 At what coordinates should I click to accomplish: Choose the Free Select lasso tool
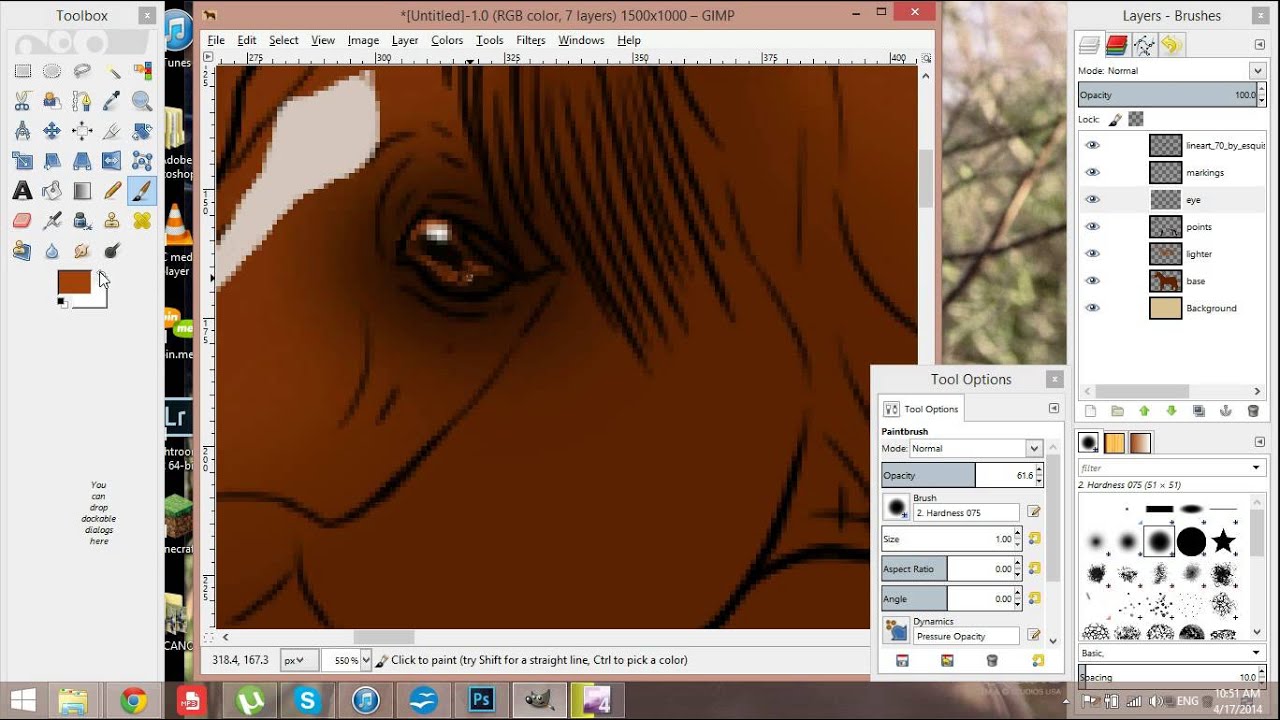pyautogui.click(x=82, y=71)
